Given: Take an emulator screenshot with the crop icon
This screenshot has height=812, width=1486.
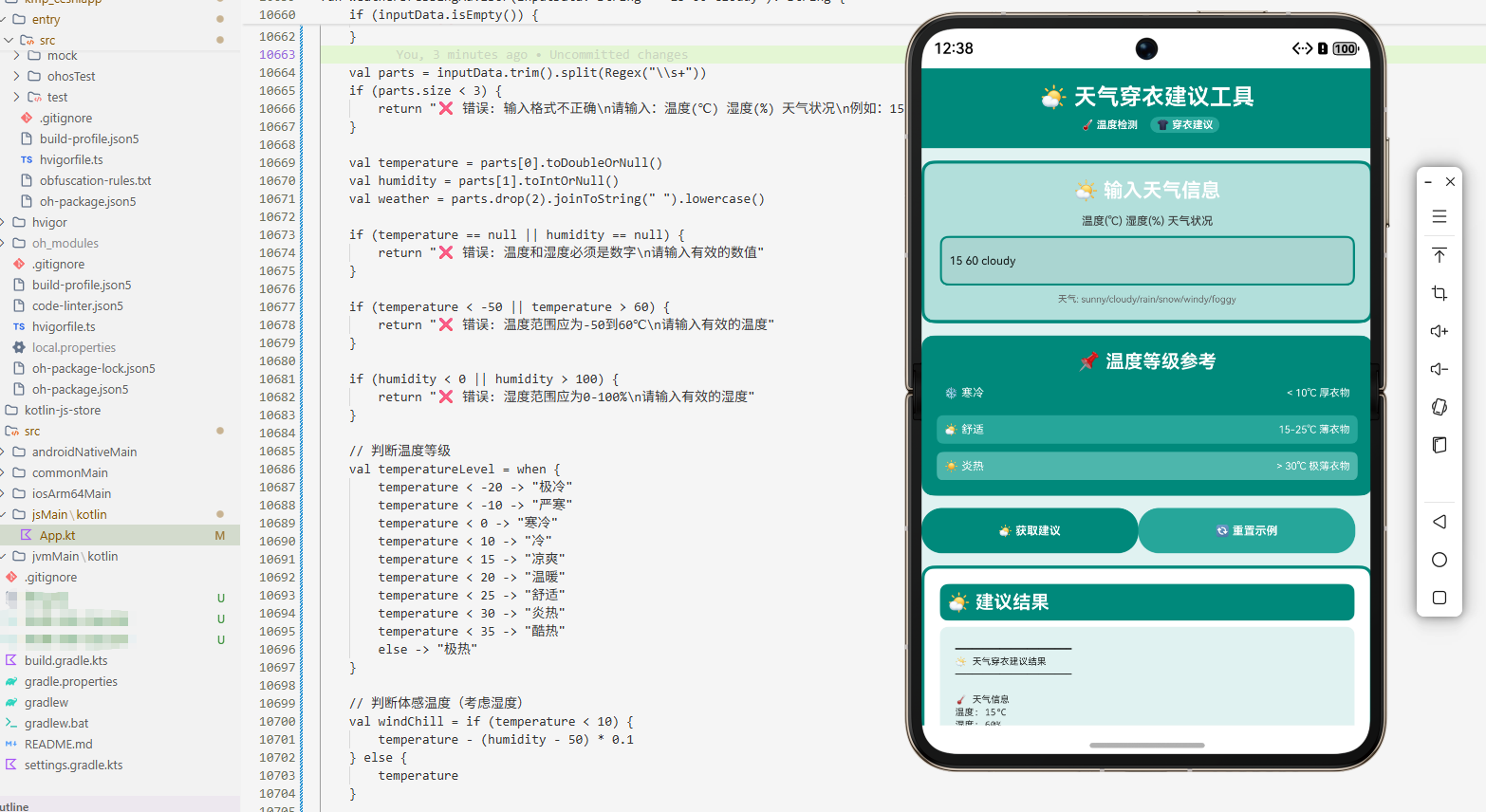Looking at the screenshot, I should click(x=1440, y=293).
